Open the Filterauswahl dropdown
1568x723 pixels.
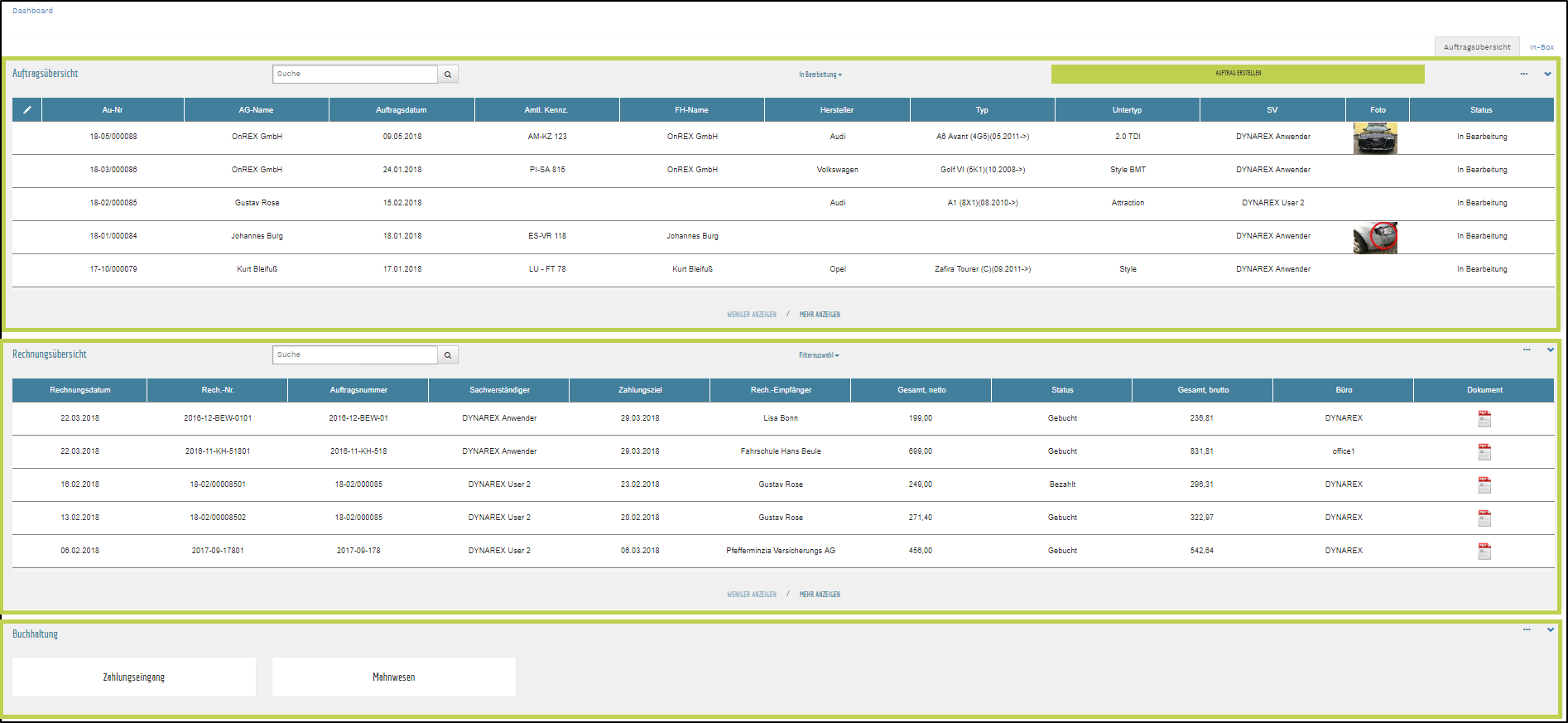coord(819,355)
